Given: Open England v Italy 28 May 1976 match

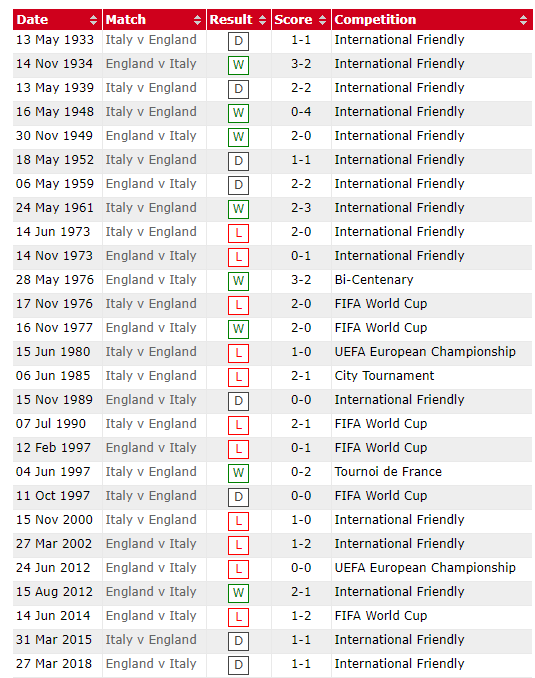Looking at the screenshot, I should [151, 280].
